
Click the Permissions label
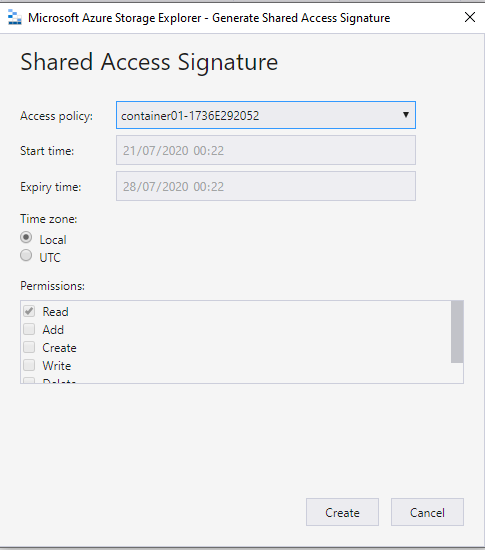(53, 286)
